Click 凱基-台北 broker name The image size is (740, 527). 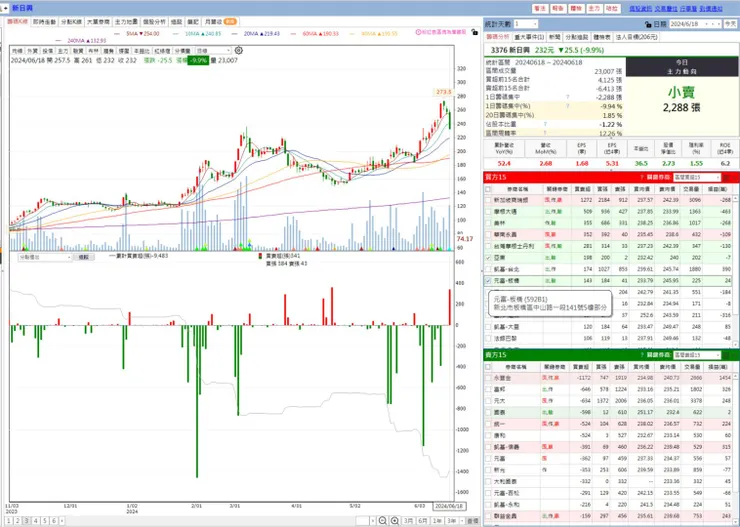505,269
